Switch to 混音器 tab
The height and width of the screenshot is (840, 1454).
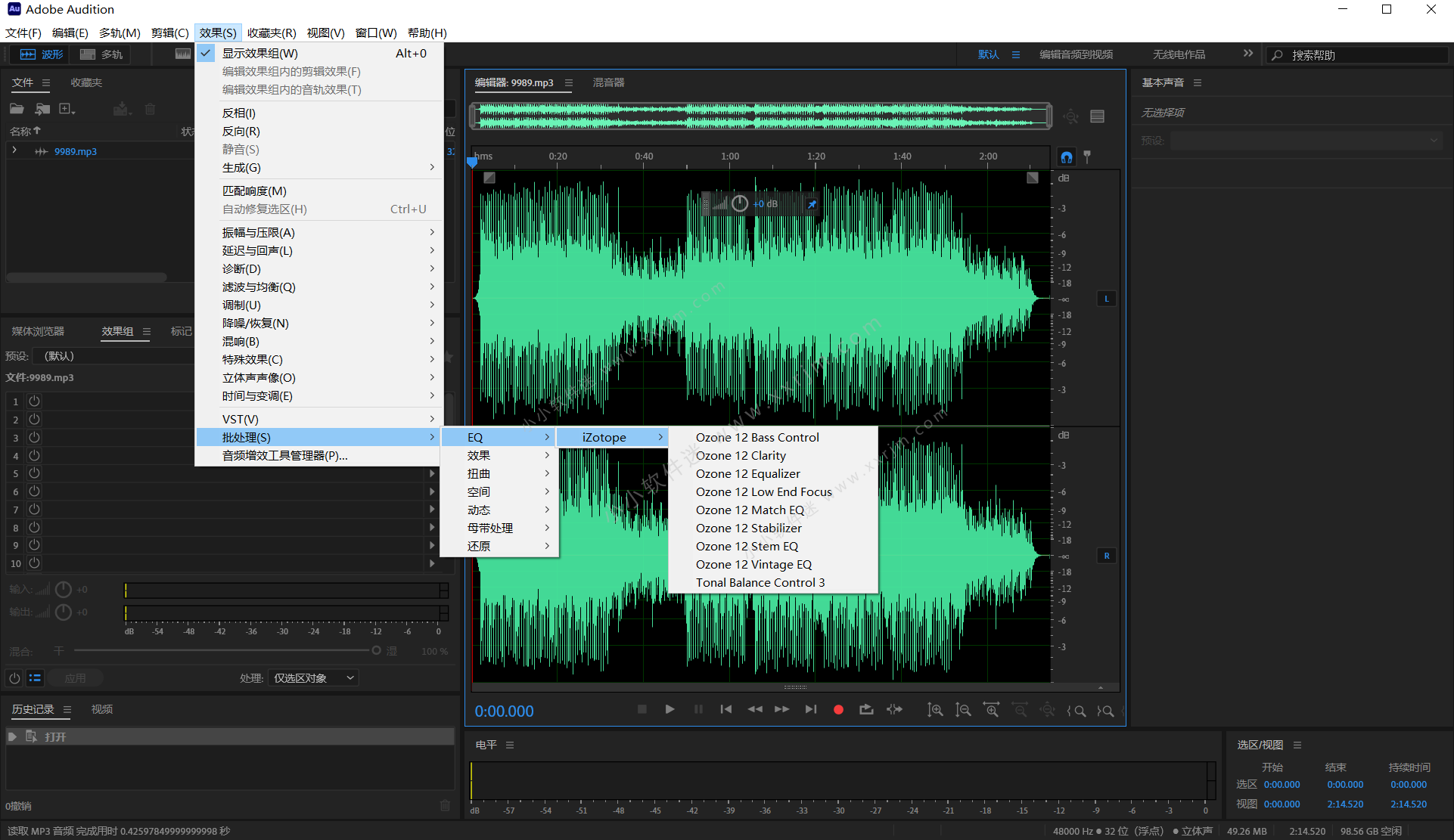coord(608,82)
